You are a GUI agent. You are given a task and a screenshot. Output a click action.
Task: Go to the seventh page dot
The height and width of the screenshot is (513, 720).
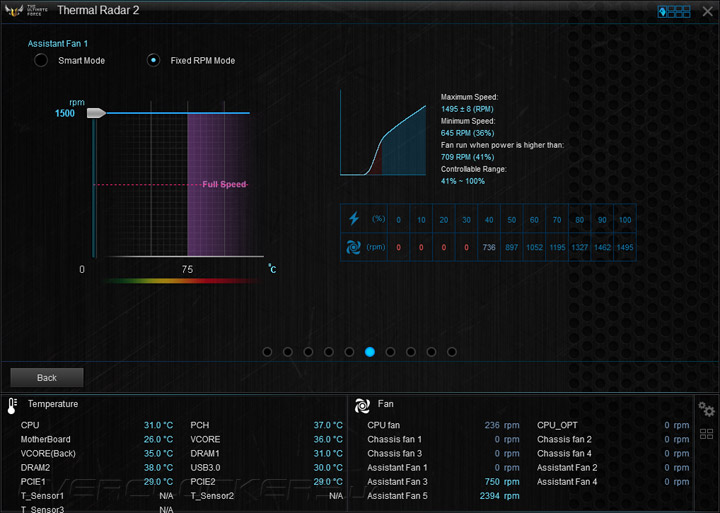click(390, 352)
